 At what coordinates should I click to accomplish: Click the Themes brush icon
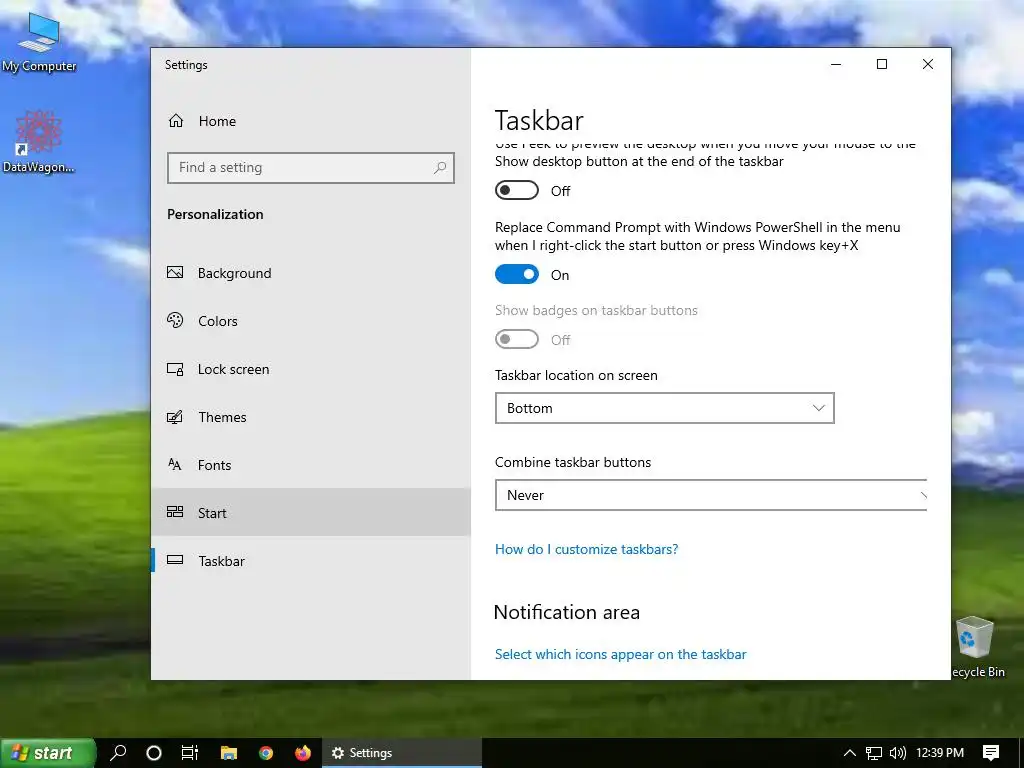tap(174, 417)
